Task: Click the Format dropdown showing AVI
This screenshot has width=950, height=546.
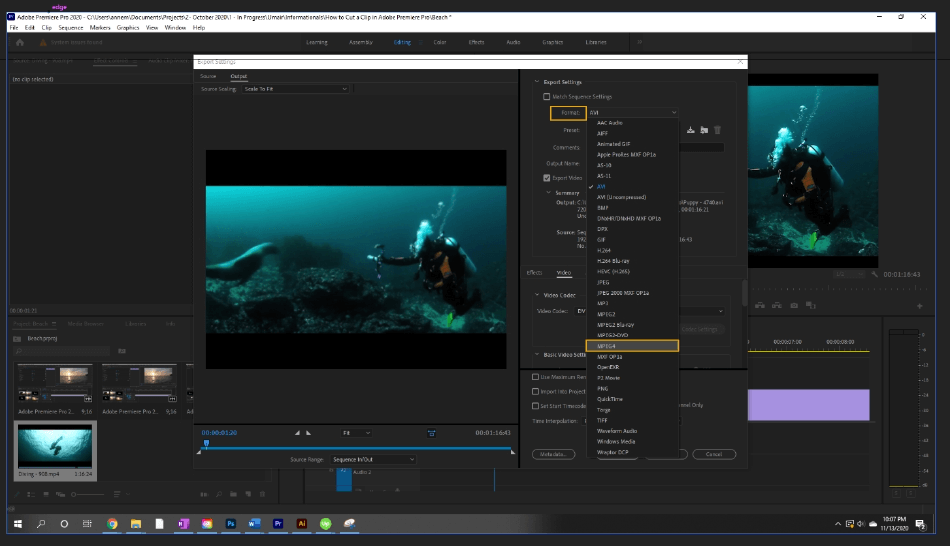Action: pos(632,113)
